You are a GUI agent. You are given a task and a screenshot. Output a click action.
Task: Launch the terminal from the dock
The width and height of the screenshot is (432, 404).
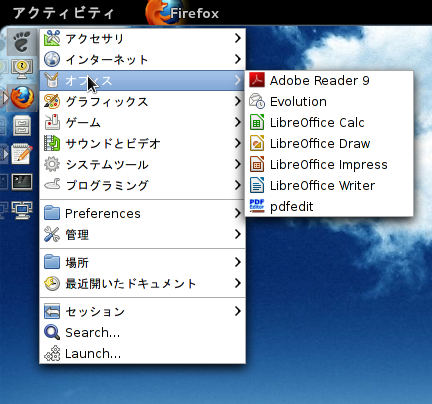22,182
